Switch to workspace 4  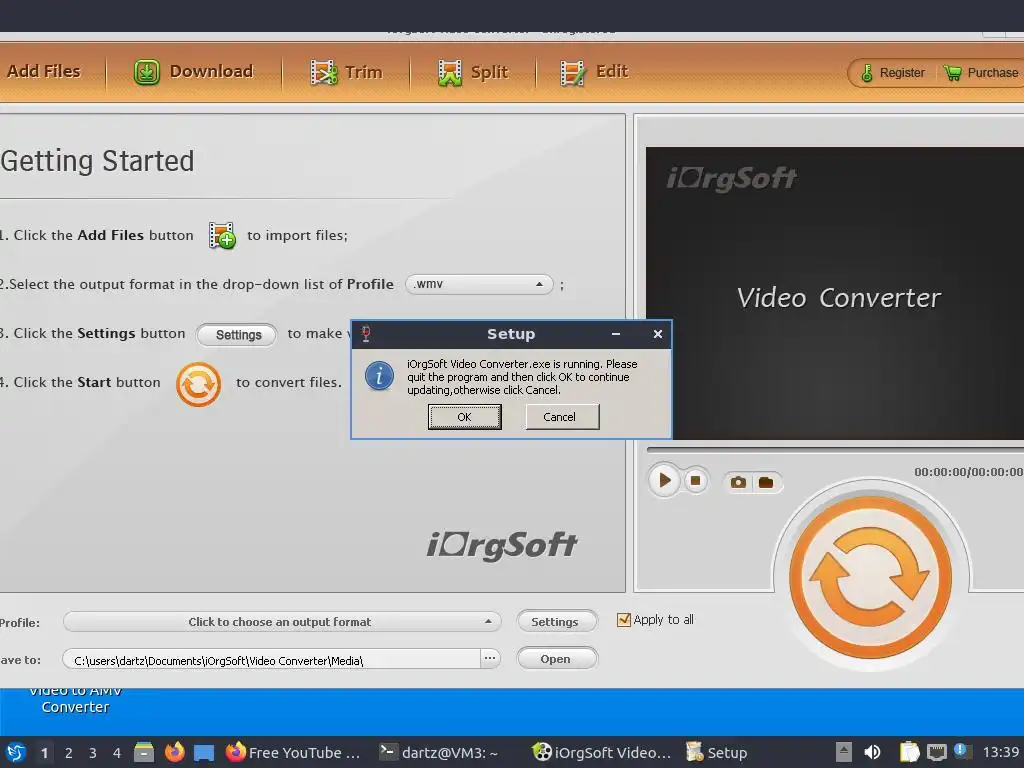[x=117, y=753]
